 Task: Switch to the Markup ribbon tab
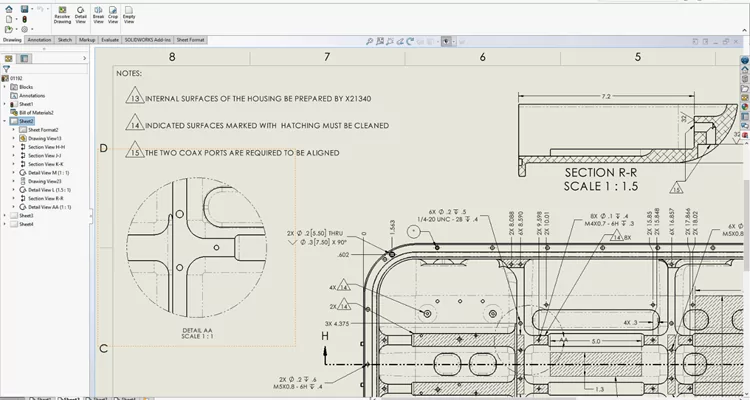tap(87, 40)
